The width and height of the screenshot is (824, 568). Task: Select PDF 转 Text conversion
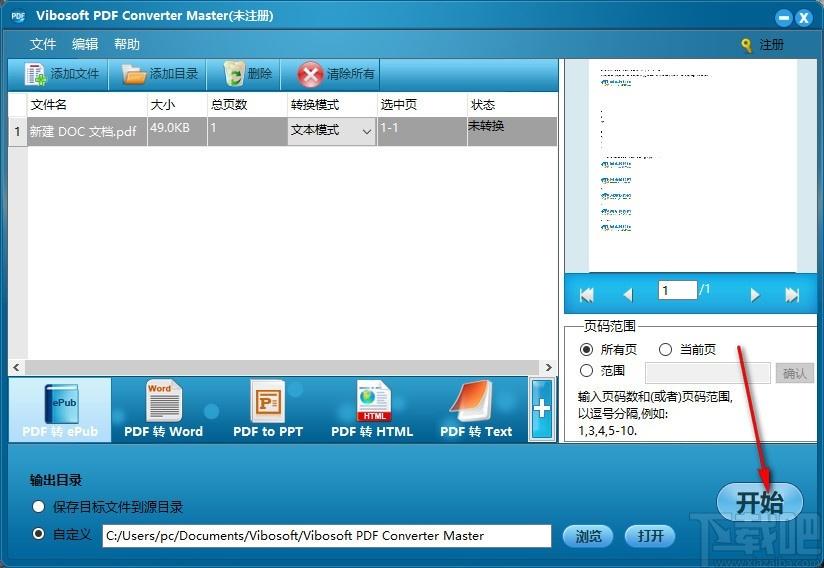[476, 410]
